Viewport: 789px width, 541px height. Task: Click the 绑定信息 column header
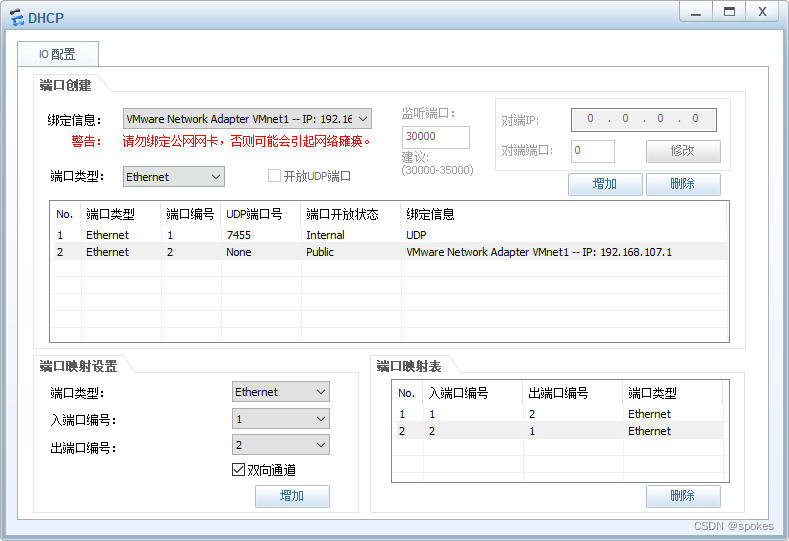point(564,214)
